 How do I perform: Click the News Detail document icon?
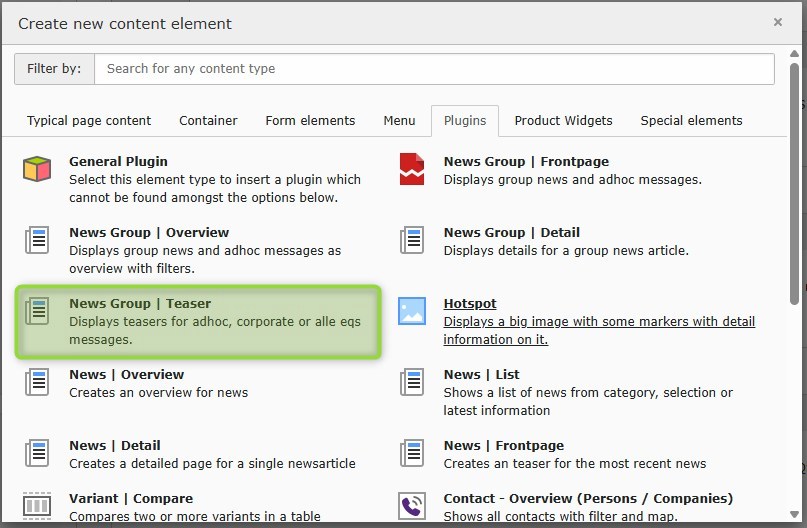(x=37, y=453)
